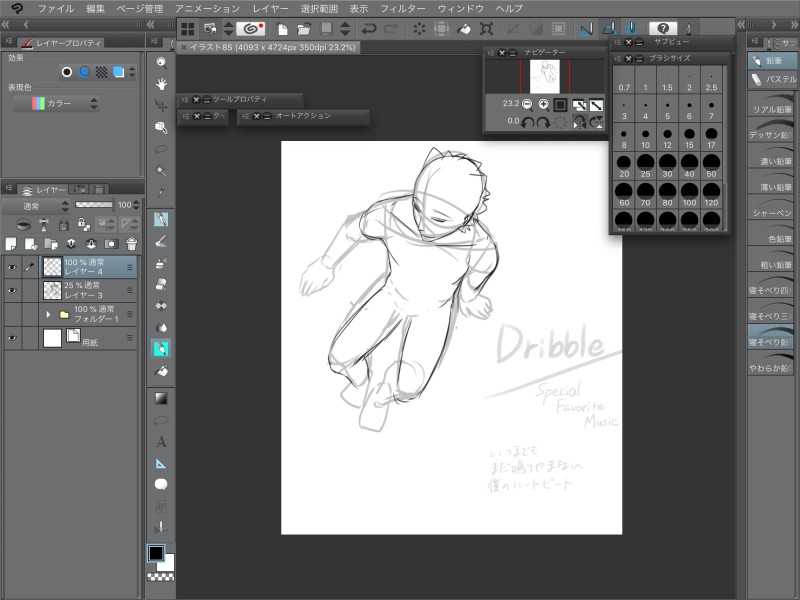Select the hand move tool
The height and width of the screenshot is (600, 800).
pos(161,84)
